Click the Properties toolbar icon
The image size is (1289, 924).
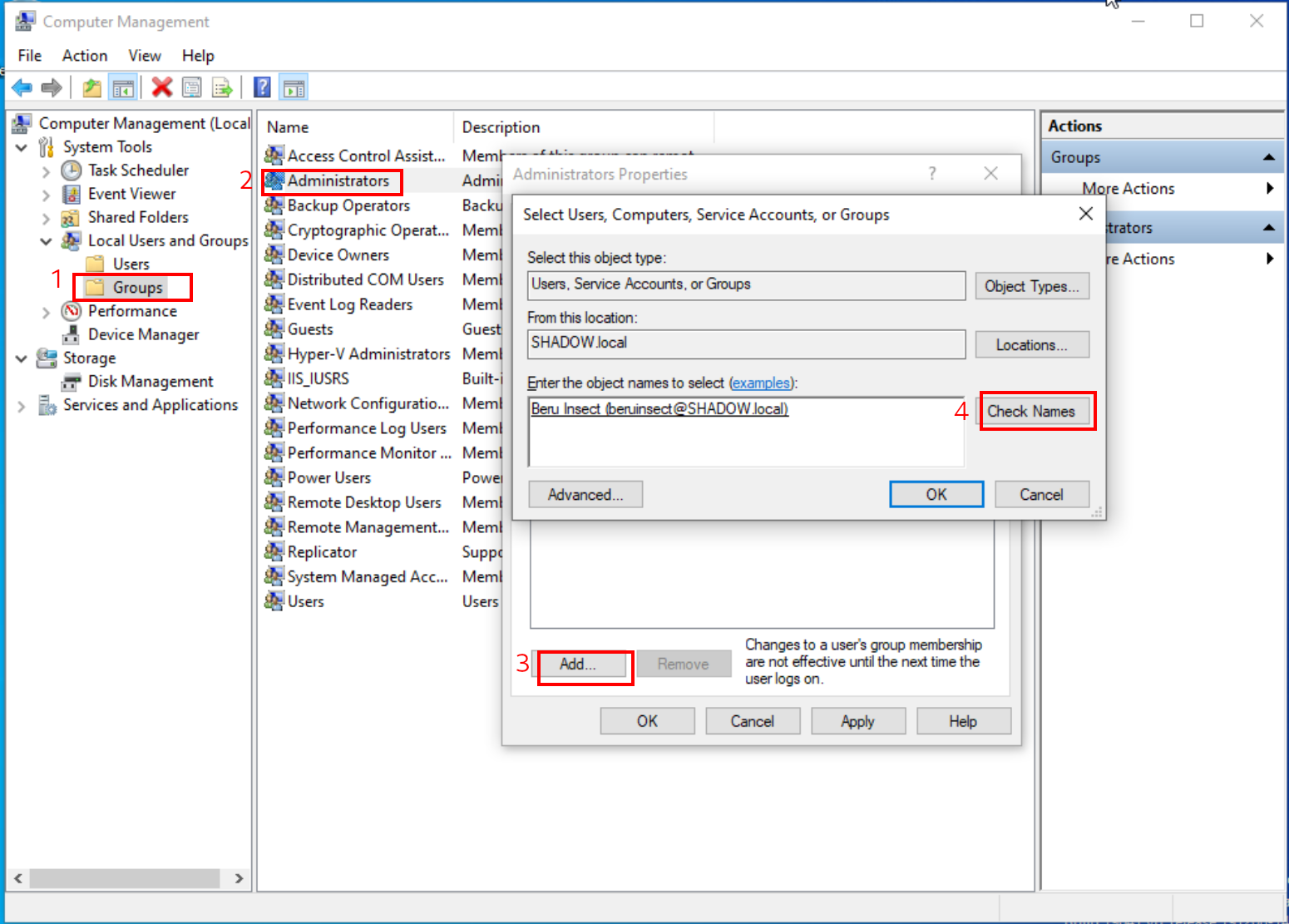(192, 87)
